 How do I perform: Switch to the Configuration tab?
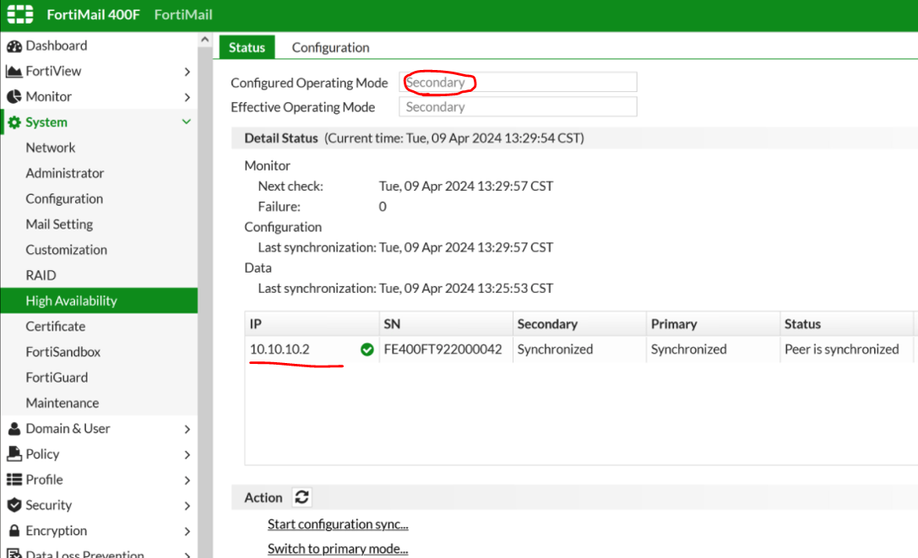tap(330, 47)
